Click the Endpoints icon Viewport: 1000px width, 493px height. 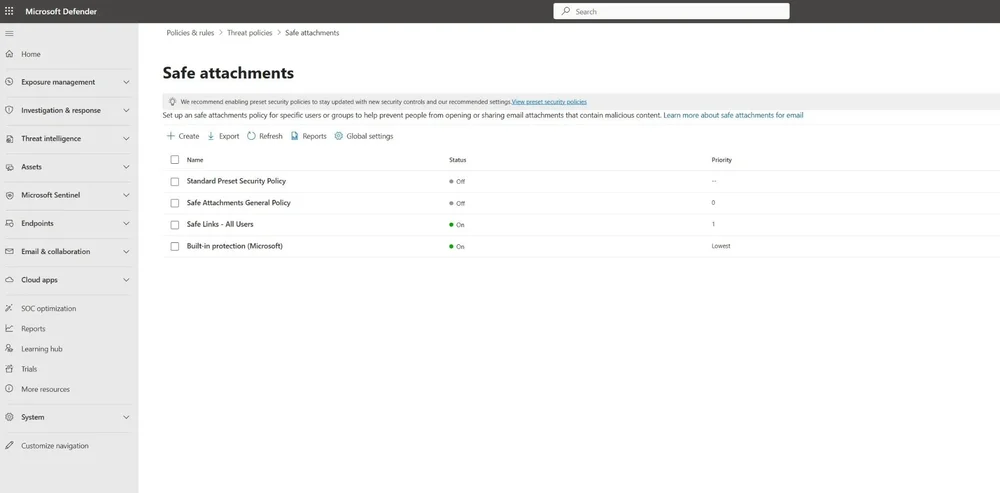point(9,223)
